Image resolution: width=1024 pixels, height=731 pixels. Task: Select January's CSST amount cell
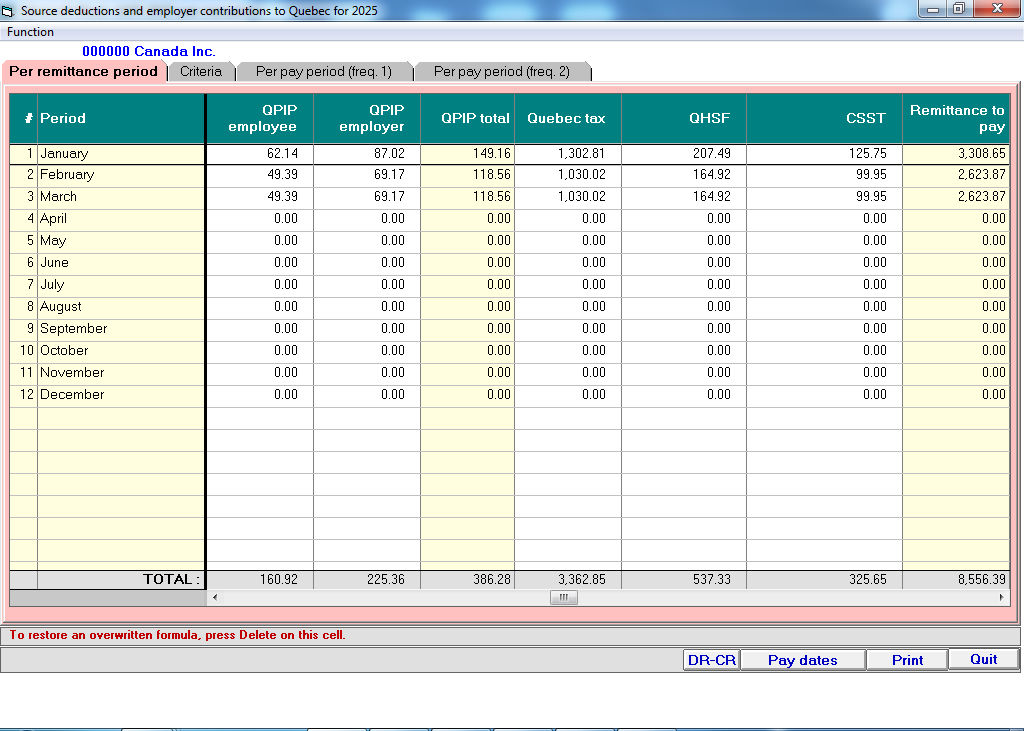(824, 154)
